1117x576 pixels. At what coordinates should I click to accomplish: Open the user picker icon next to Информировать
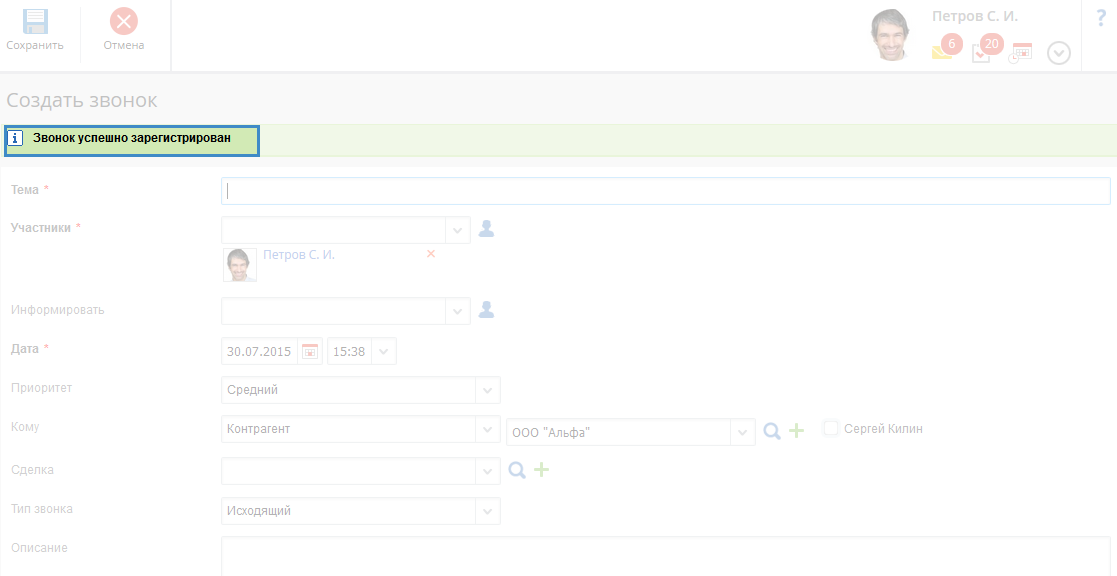486,310
